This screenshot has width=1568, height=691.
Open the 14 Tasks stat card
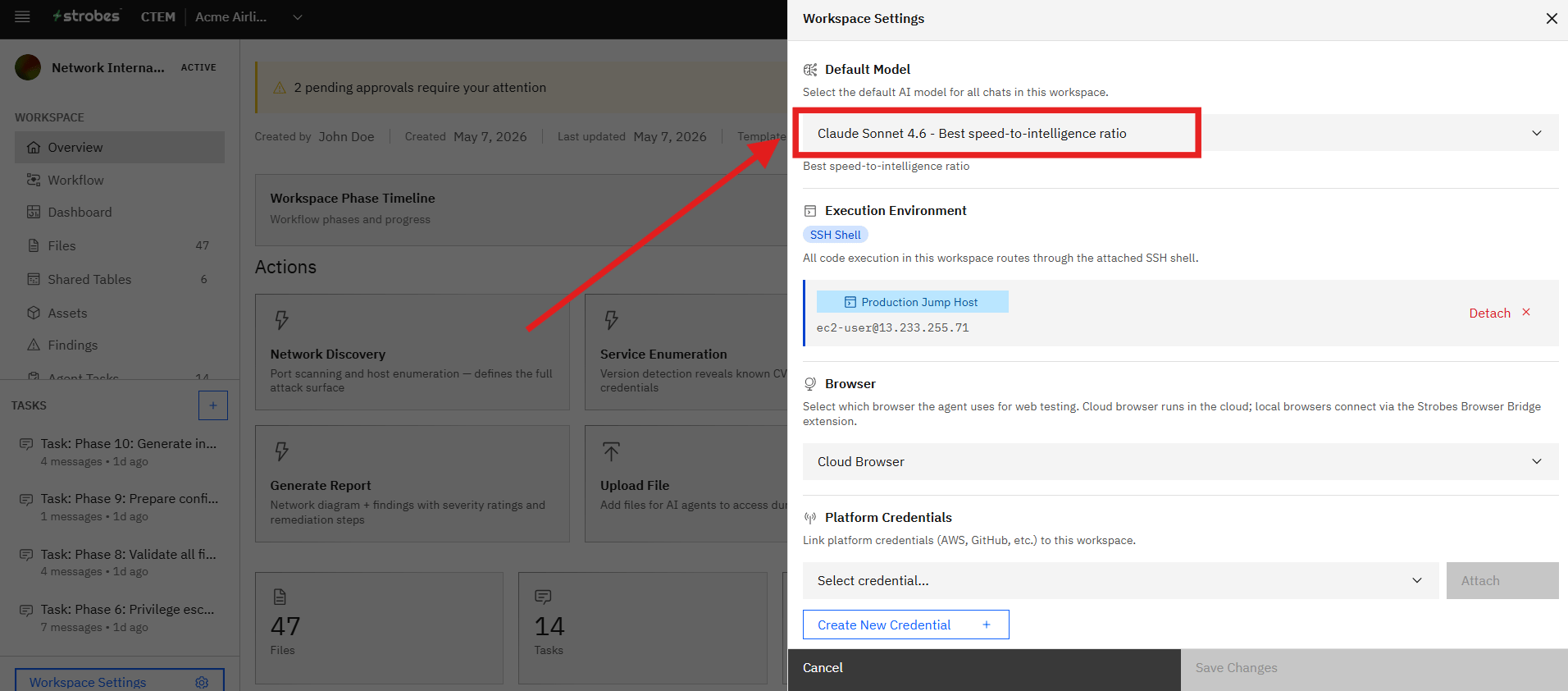[x=643, y=628]
